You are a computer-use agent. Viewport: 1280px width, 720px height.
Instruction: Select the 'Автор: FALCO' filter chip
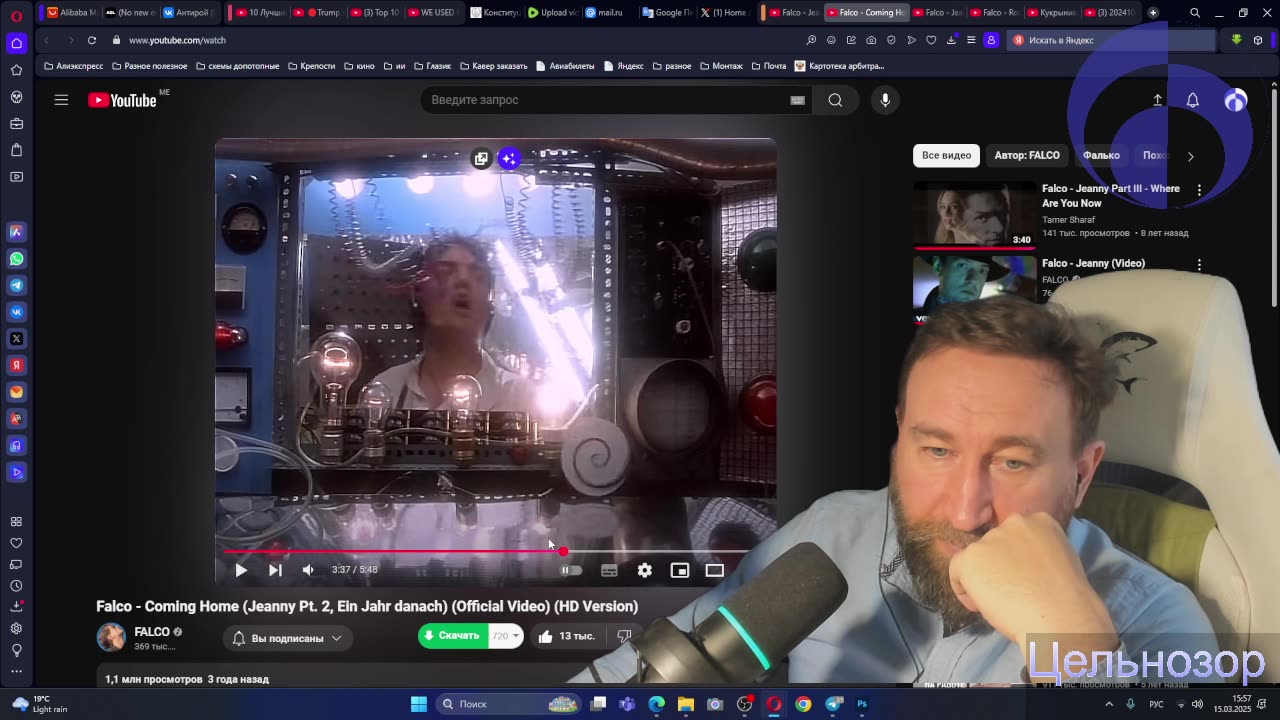[x=1027, y=155]
